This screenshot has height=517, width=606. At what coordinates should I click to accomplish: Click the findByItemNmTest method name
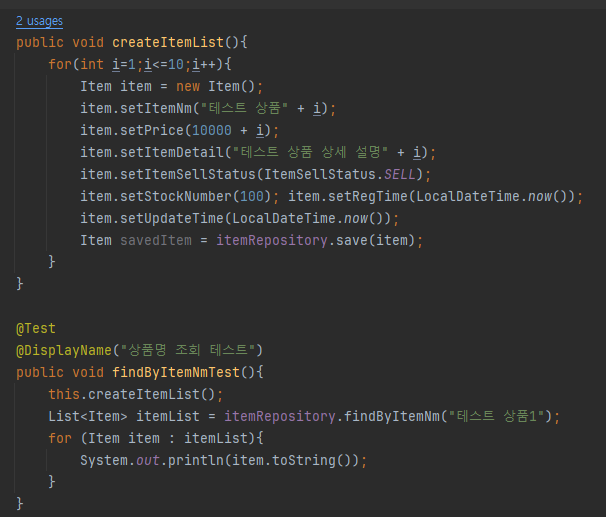(x=176, y=372)
